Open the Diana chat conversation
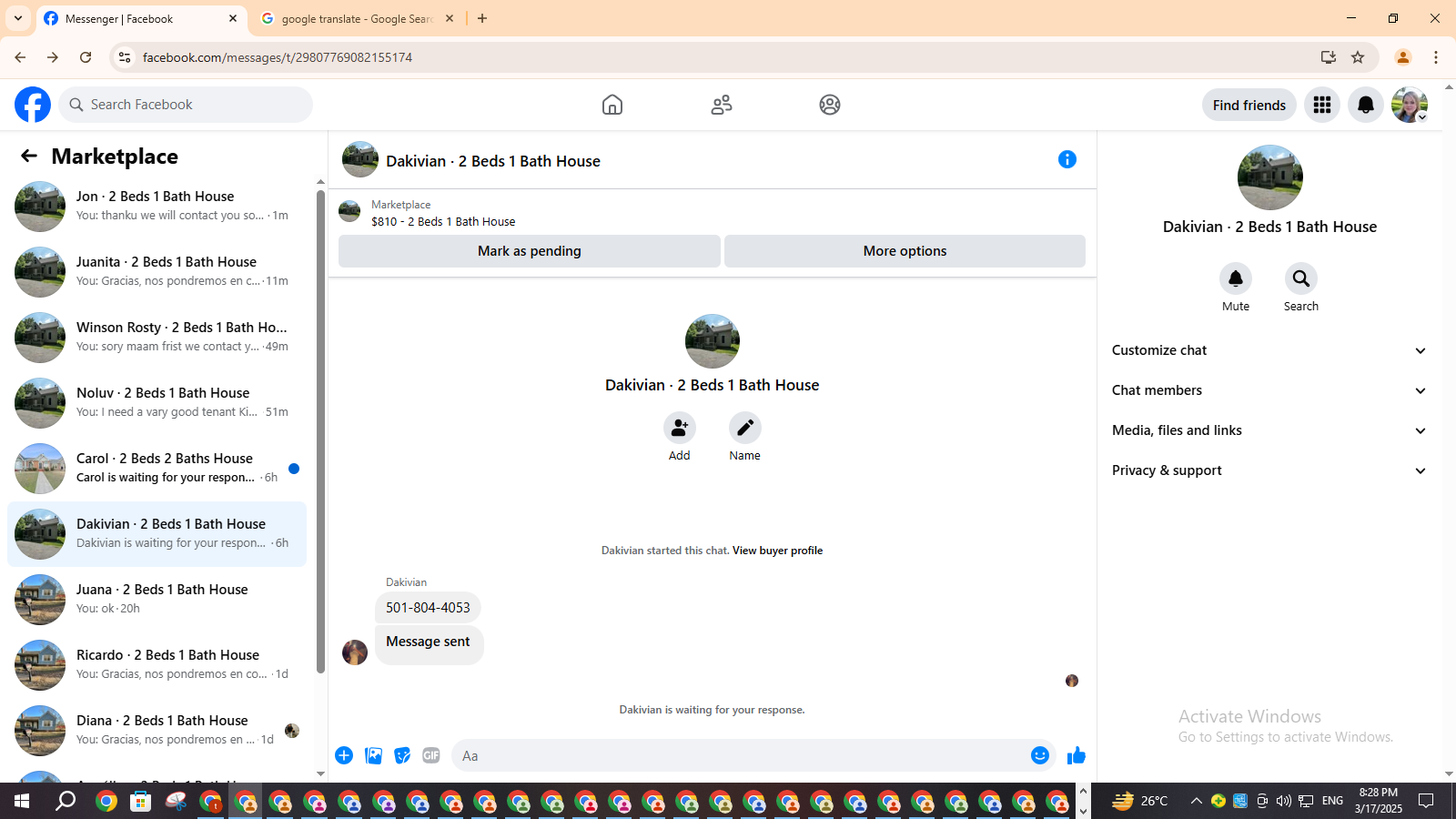This screenshot has width=1456, height=819. tap(157, 731)
